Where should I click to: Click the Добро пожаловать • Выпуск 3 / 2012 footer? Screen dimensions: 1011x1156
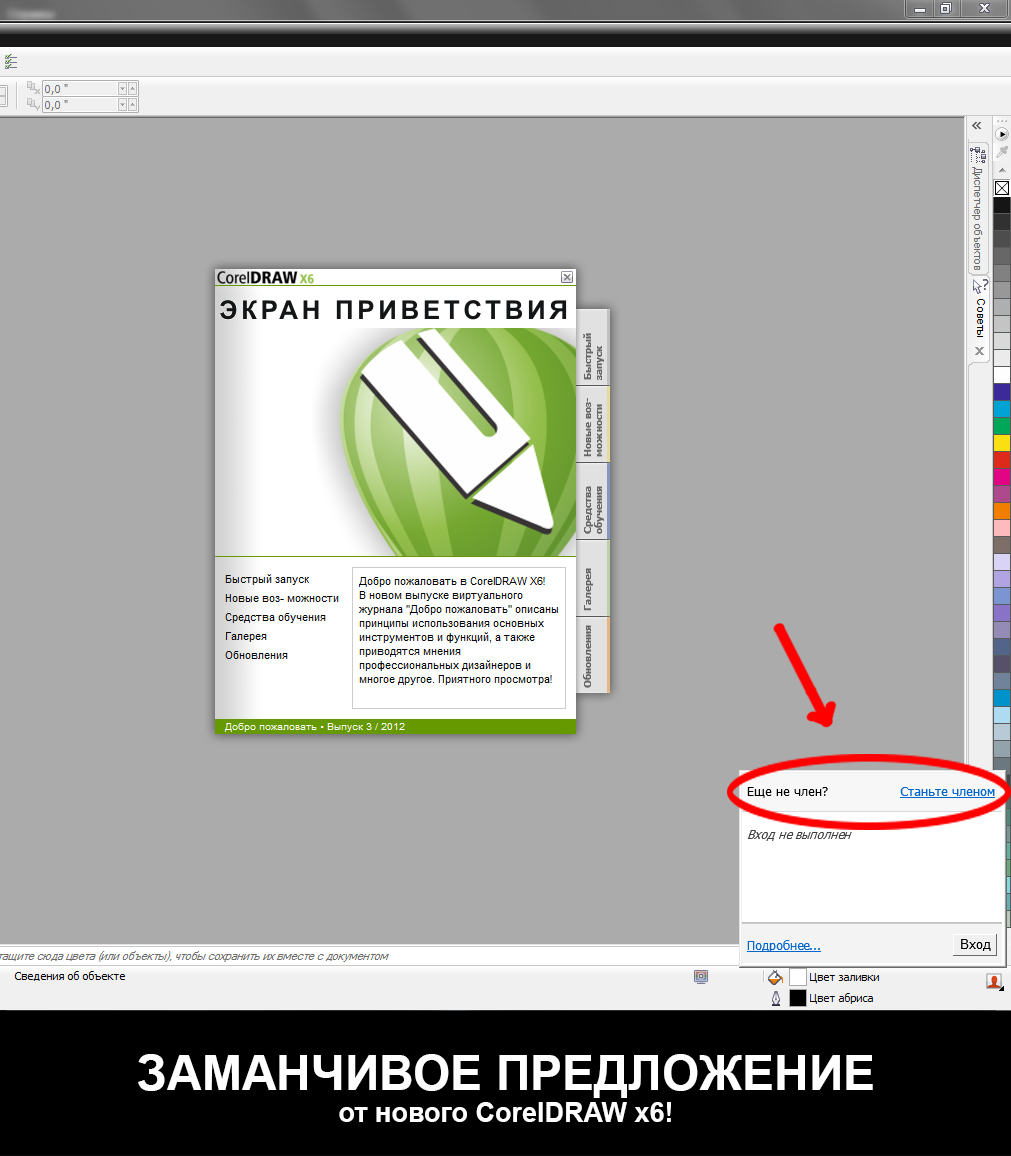(315, 727)
